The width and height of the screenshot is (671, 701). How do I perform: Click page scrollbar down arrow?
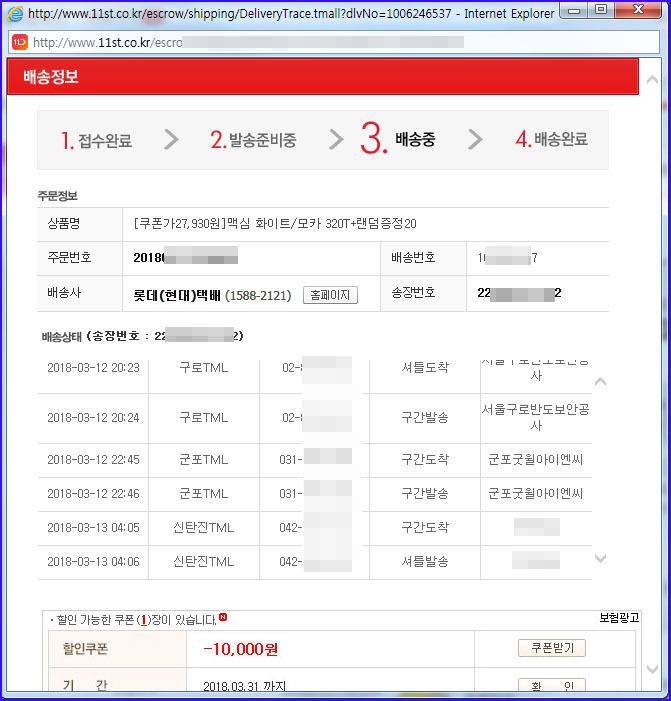[652, 669]
